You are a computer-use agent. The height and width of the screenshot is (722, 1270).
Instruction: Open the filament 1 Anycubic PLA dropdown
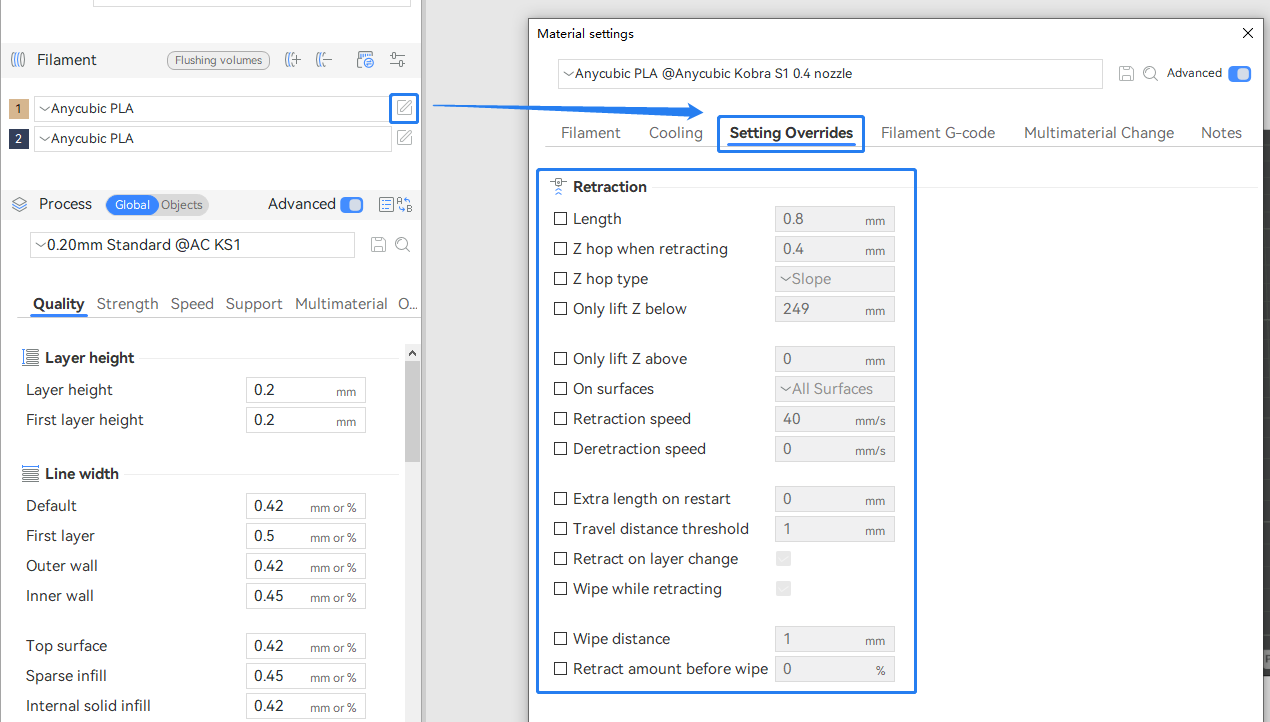tap(212, 108)
